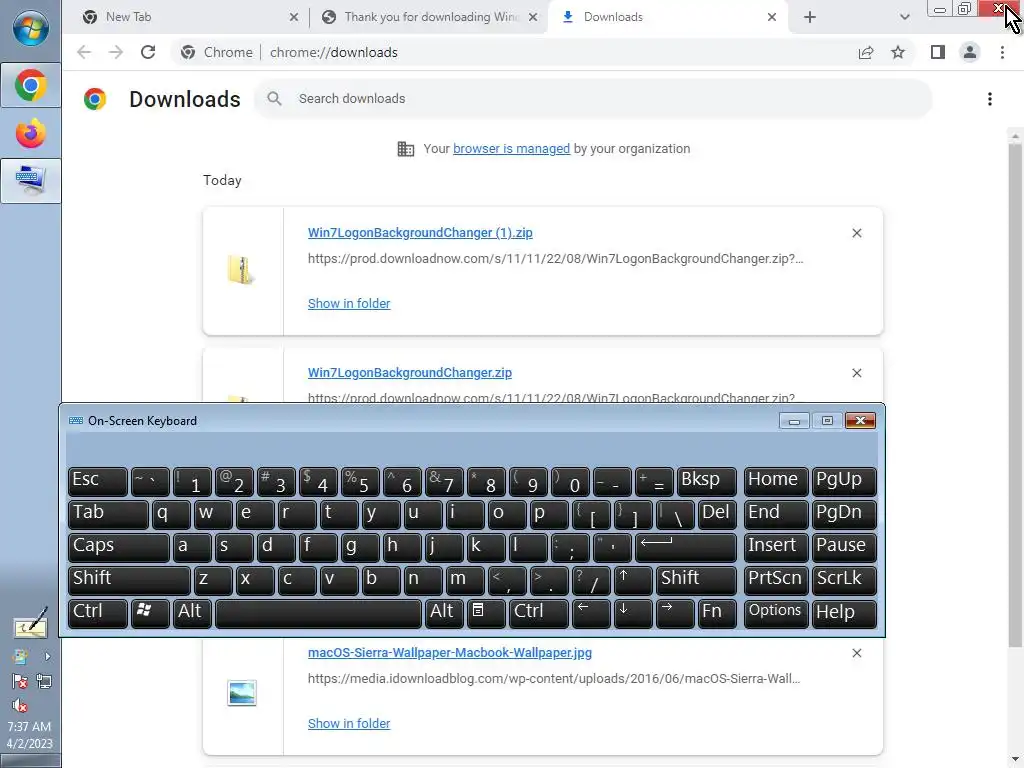This screenshot has height=768, width=1024.
Task: Click the Tab key on On-Screen Keyboard
Action: (x=108, y=514)
